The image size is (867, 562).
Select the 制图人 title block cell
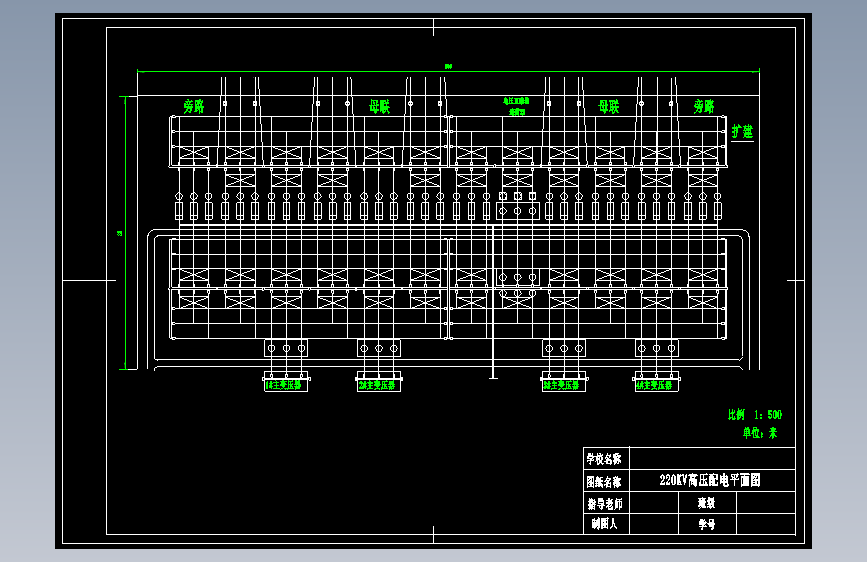coord(607,524)
